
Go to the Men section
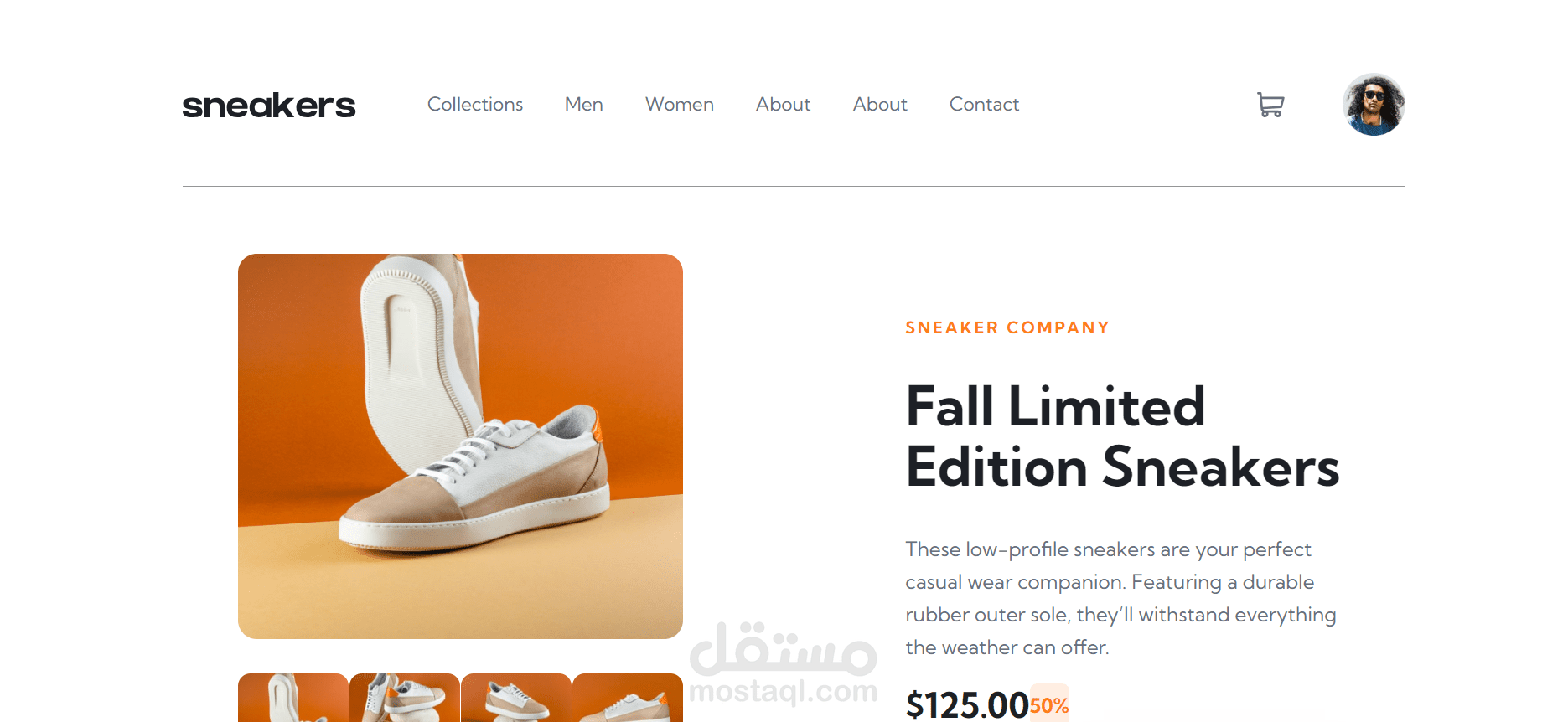(584, 105)
